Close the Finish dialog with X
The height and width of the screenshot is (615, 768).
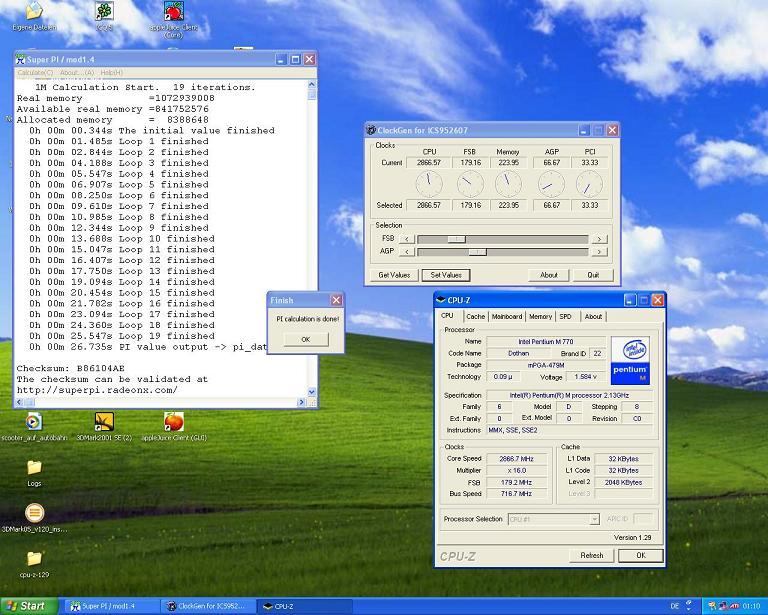pyautogui.click(x=336, y=300)
